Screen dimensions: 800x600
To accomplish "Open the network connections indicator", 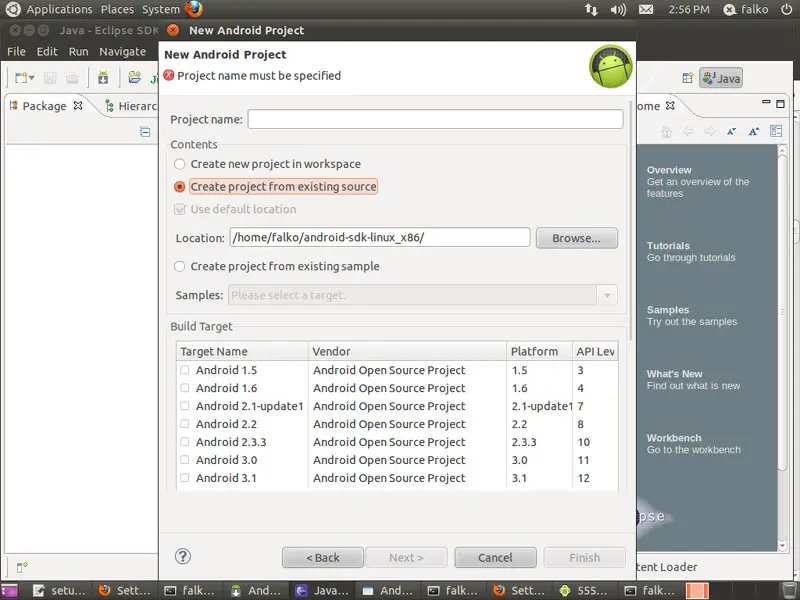I will pos(591,9).
